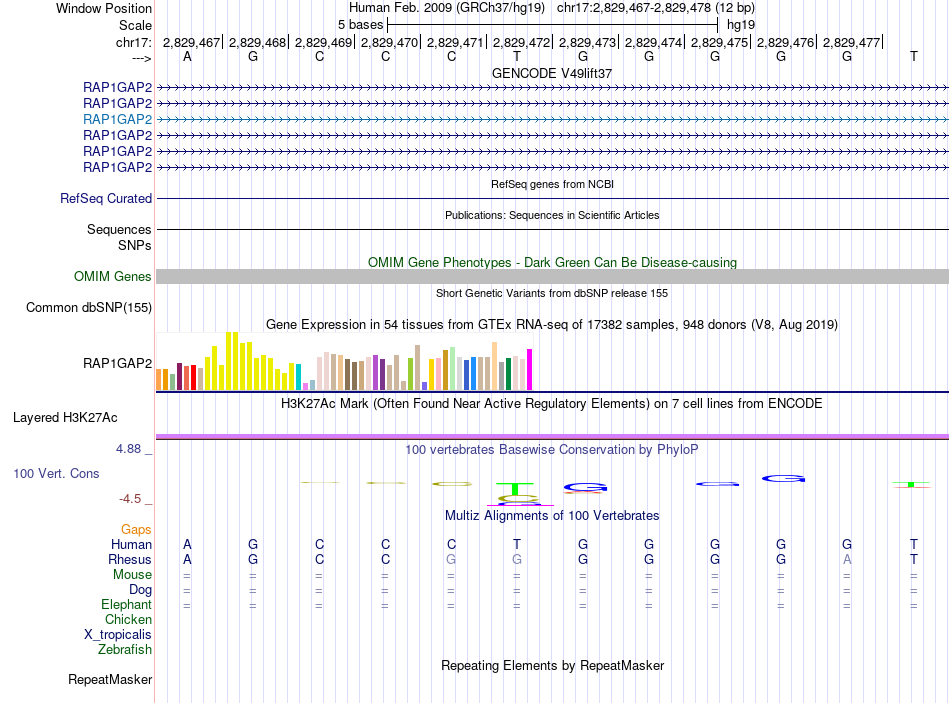Screen dimensions: 950x703
Task: Select the X_tropicalis alignment row label
Action: (x=118, y=635)
